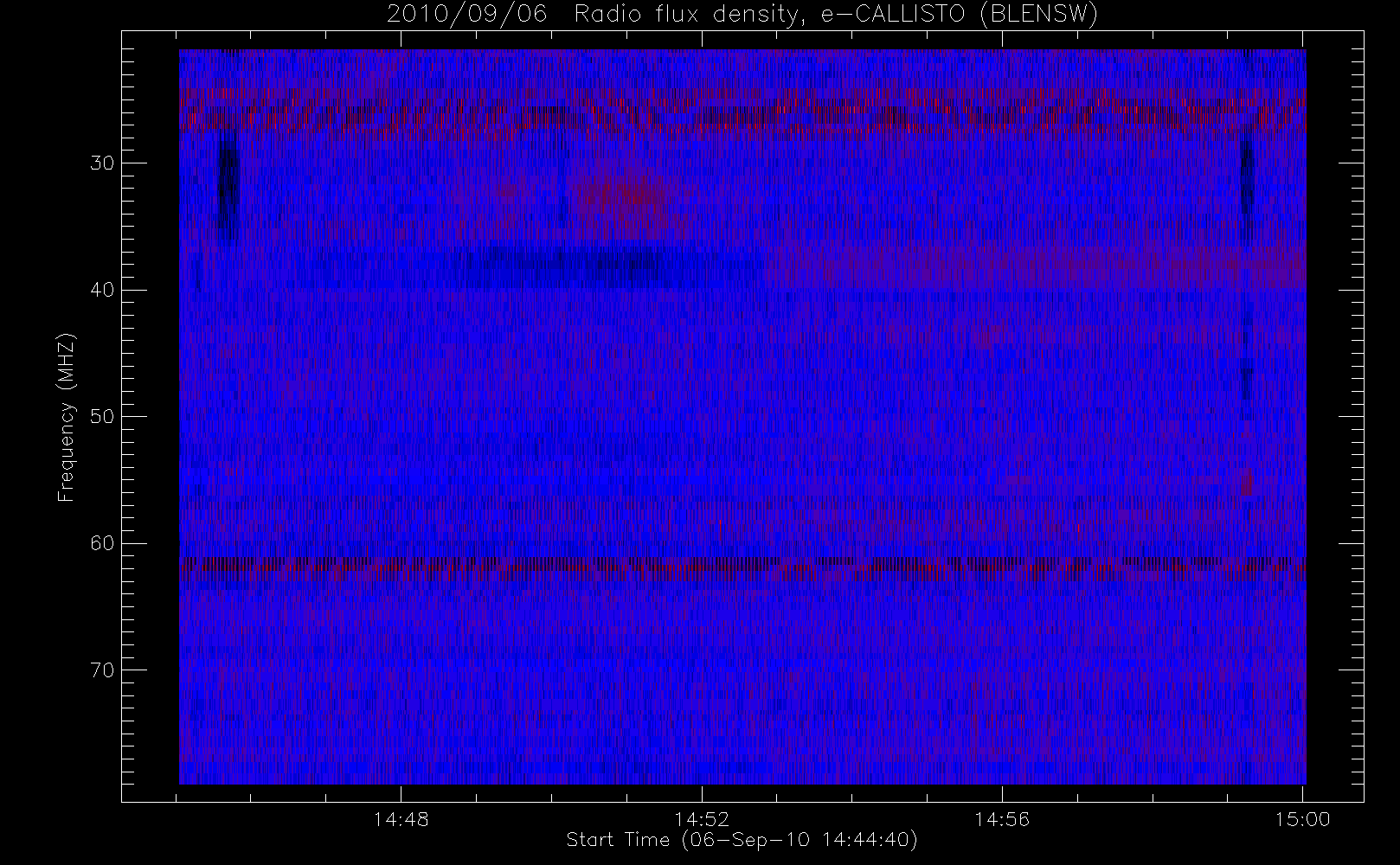Click the "50" frequency tick label
Viewport: 1400px width, 865px height.
click(102, 416)
